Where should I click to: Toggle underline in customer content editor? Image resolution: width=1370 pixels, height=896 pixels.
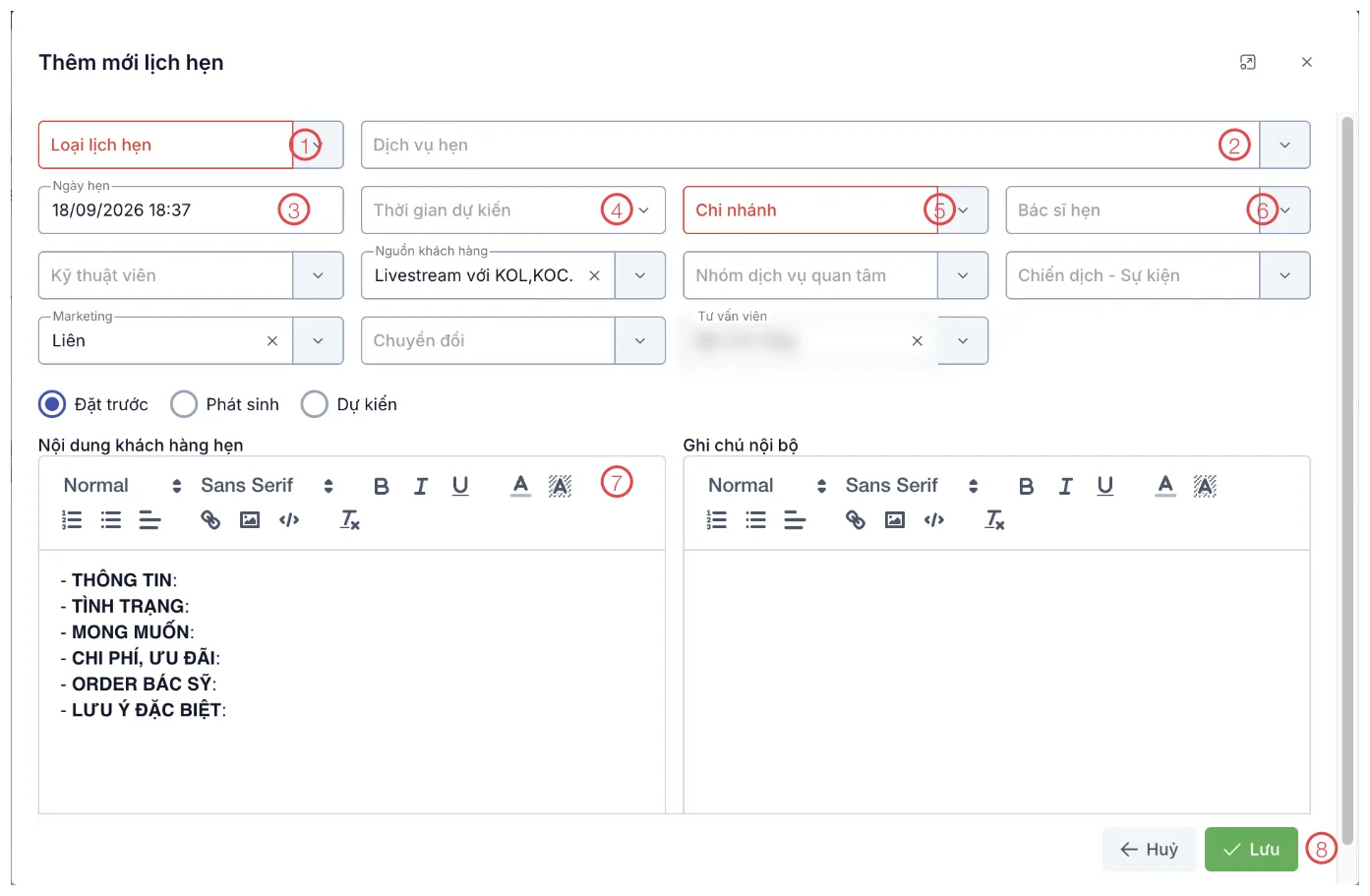click(460, 486)
